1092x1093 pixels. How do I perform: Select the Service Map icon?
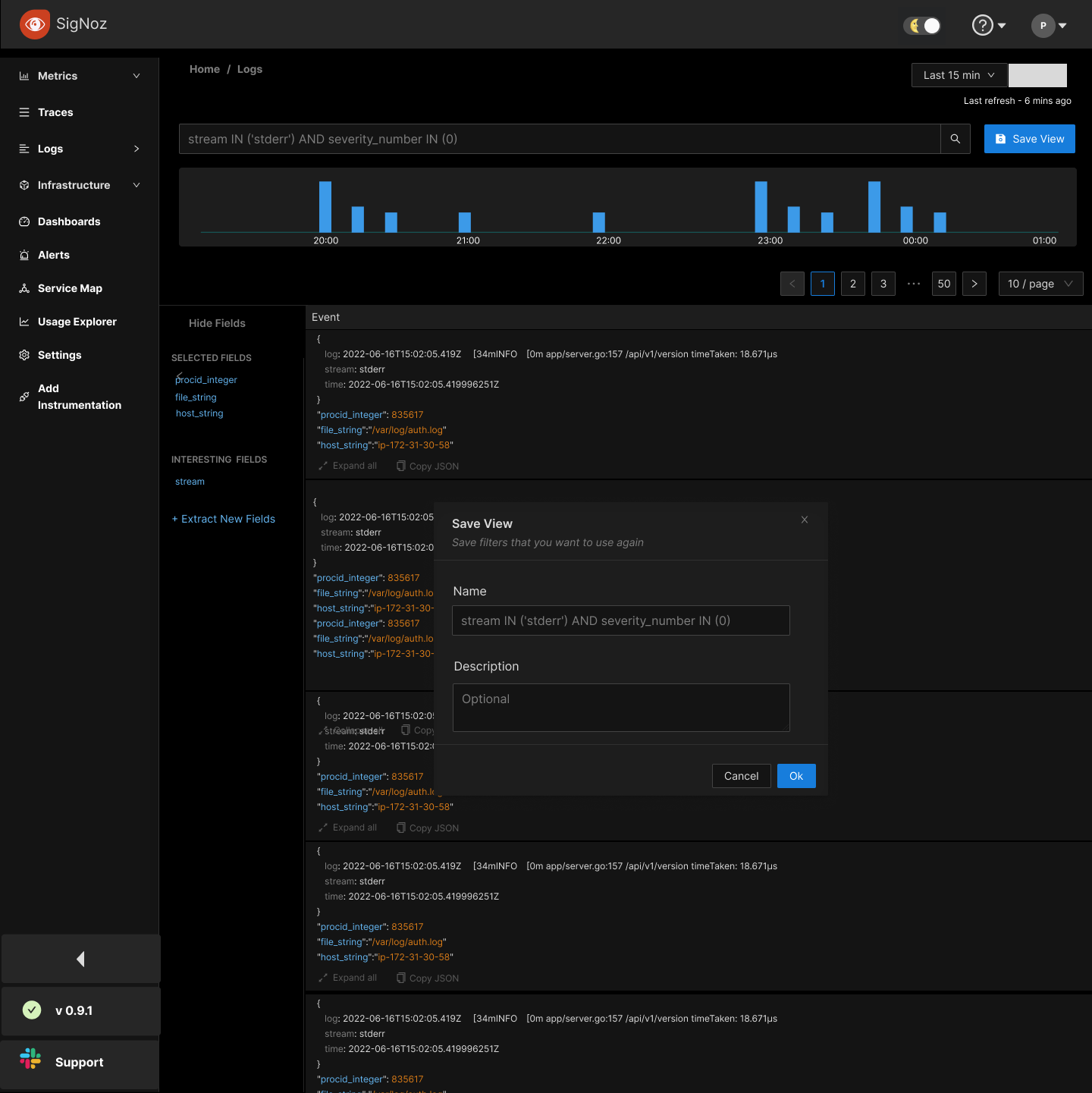(x=24, y=288)
